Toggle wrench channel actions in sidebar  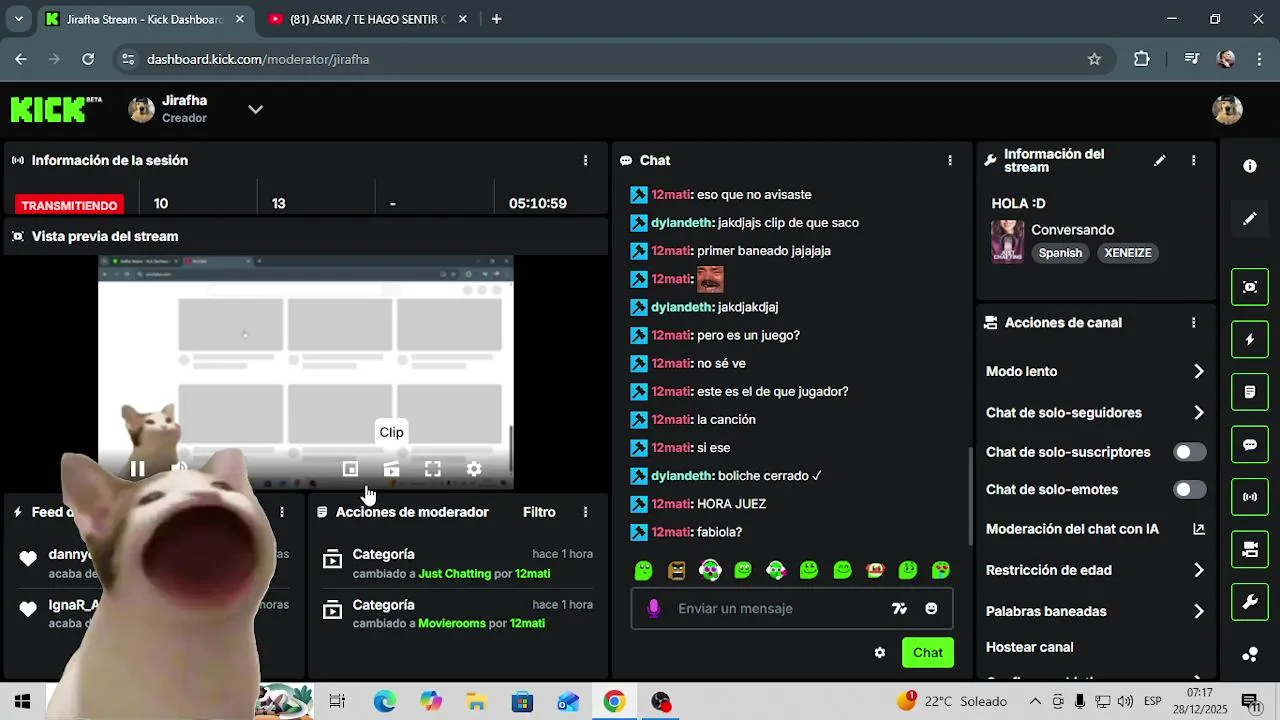1250,602
